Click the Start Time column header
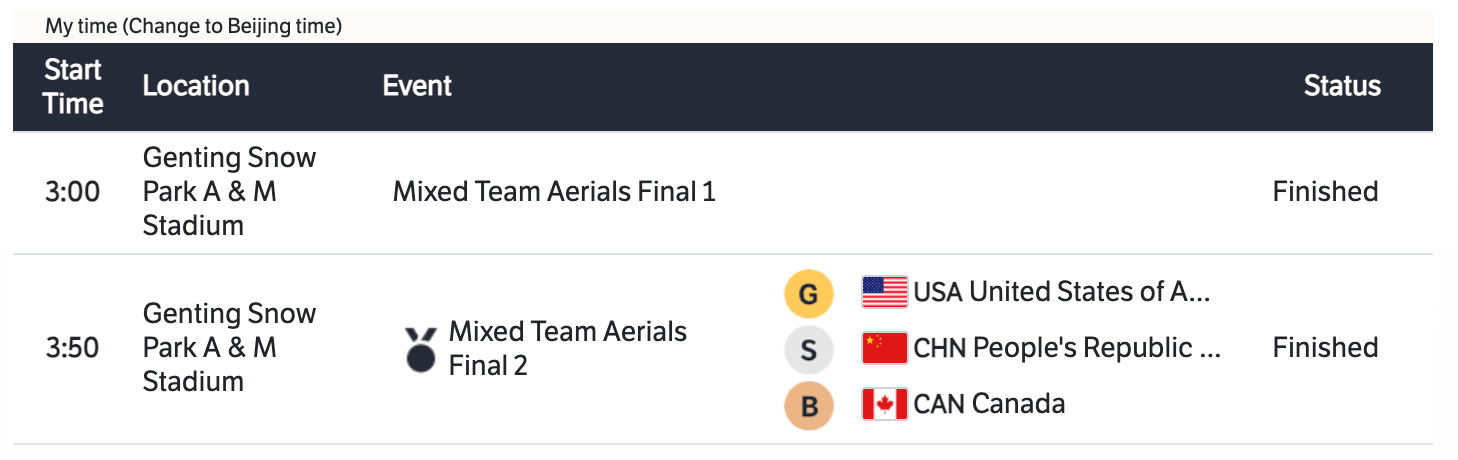This screenshot has height=460, width=1458. tap(74, 87)
